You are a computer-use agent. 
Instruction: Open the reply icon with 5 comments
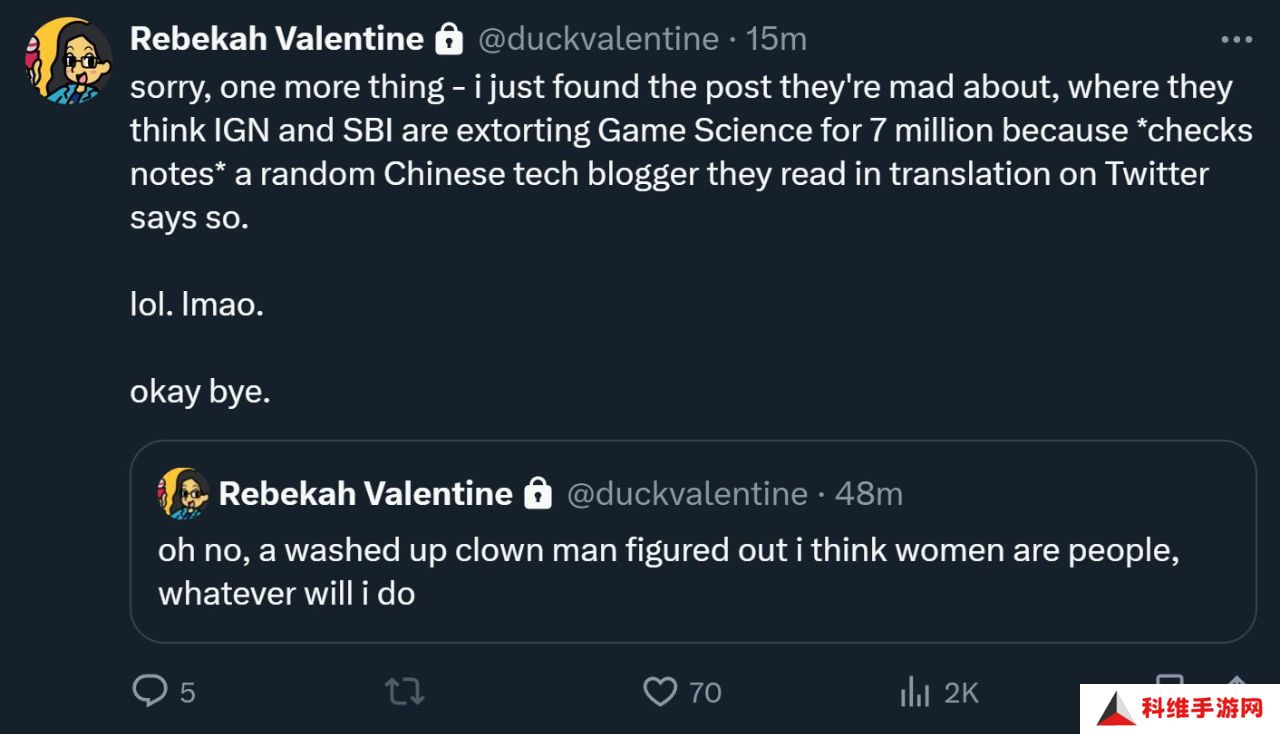150,691
